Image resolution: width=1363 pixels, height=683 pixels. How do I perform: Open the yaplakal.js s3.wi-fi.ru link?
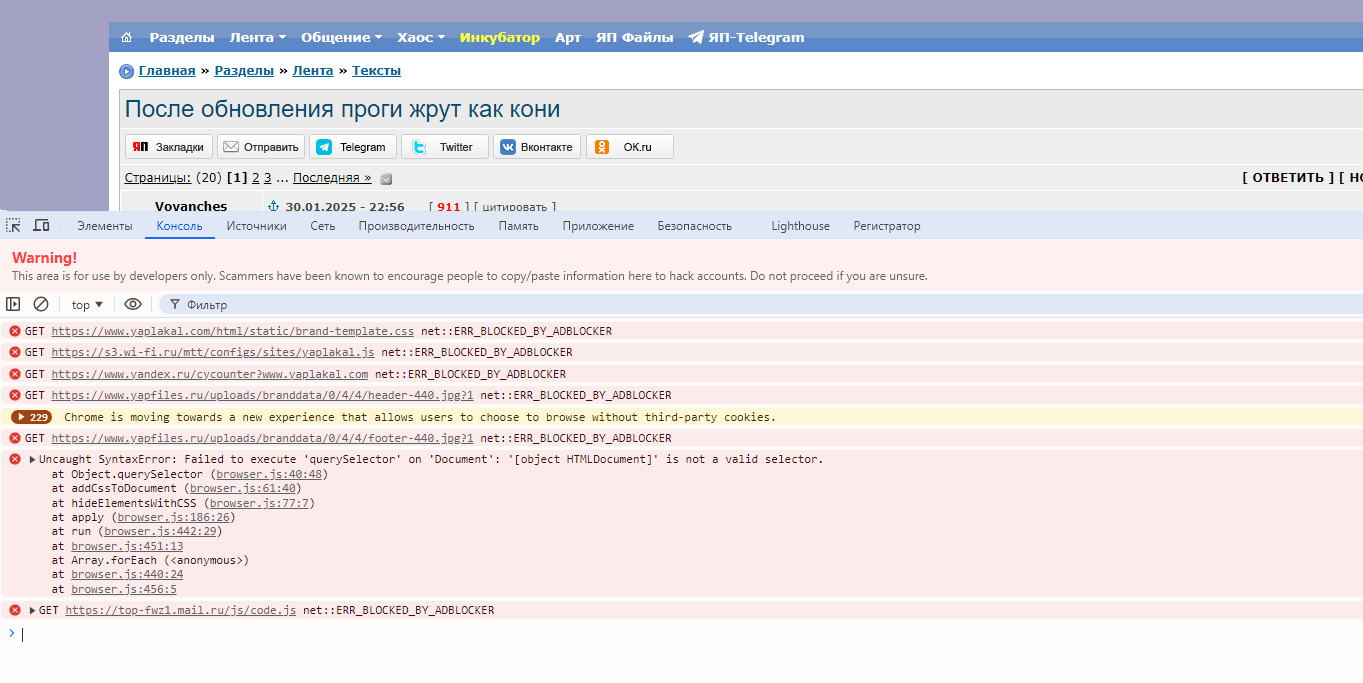click(213, 352)
